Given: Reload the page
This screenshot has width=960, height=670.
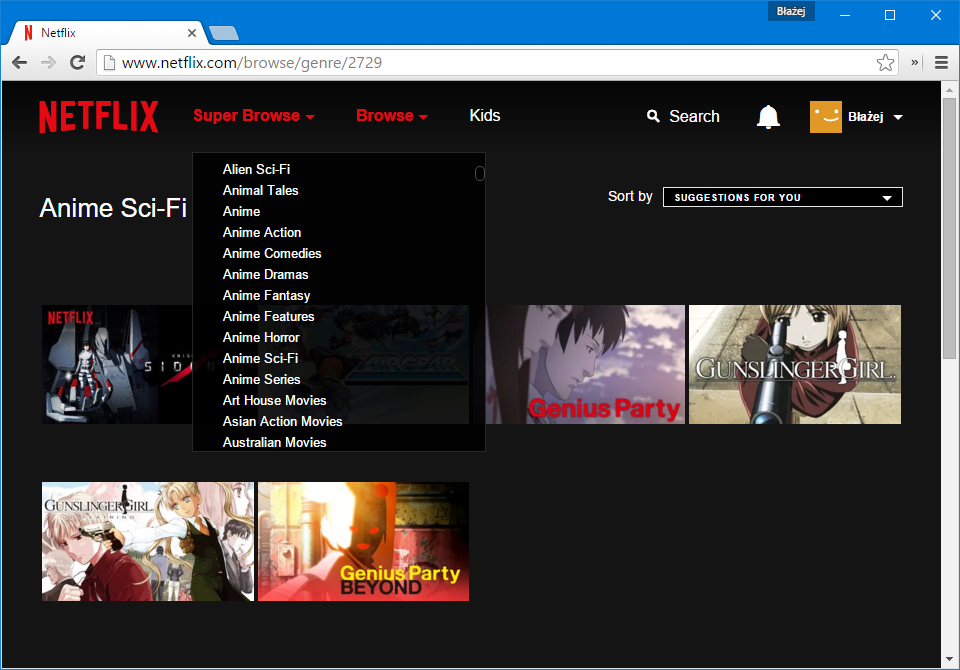Looking at the screenshot, I should [x=77, y=62].
